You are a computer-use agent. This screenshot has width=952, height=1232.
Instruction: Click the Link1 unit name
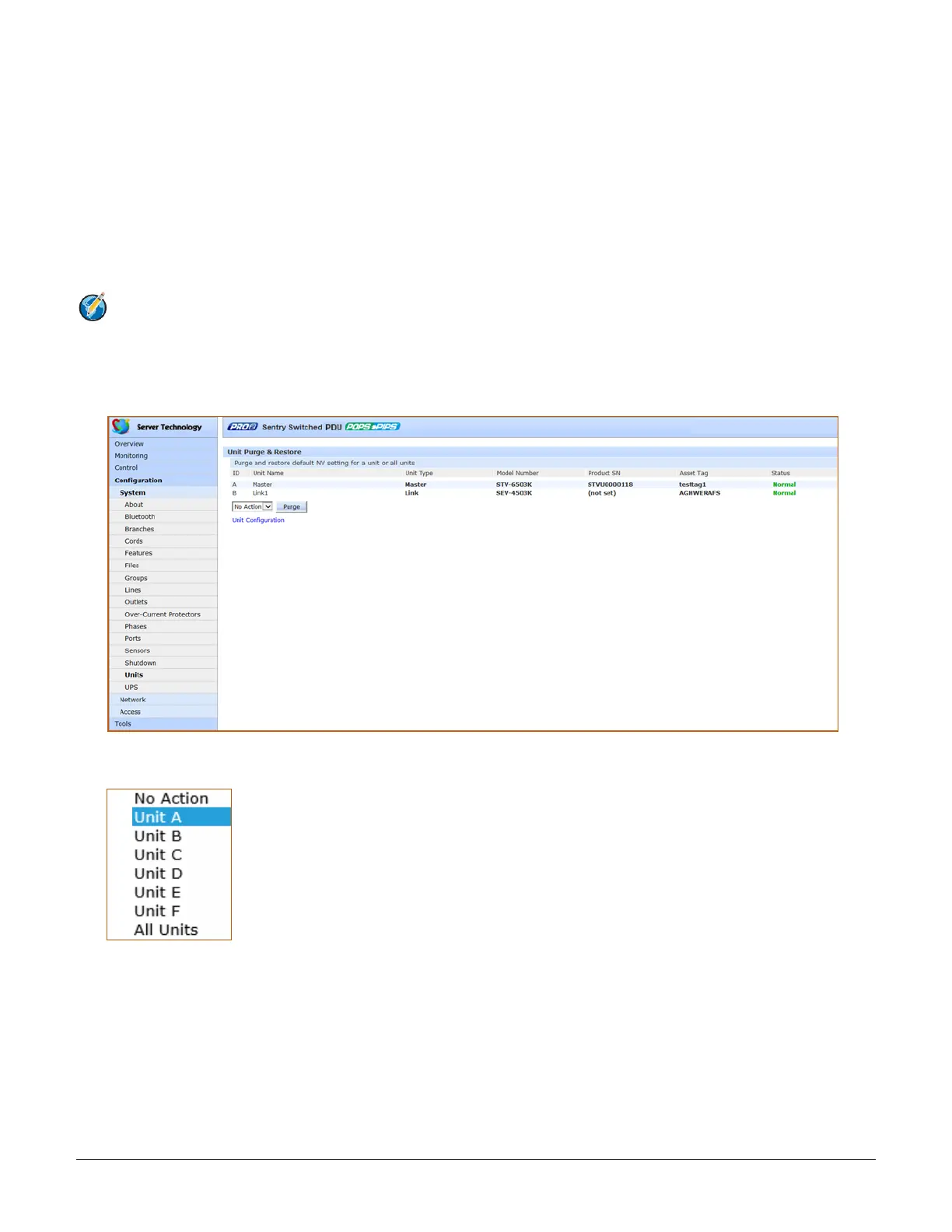[261, 493]
